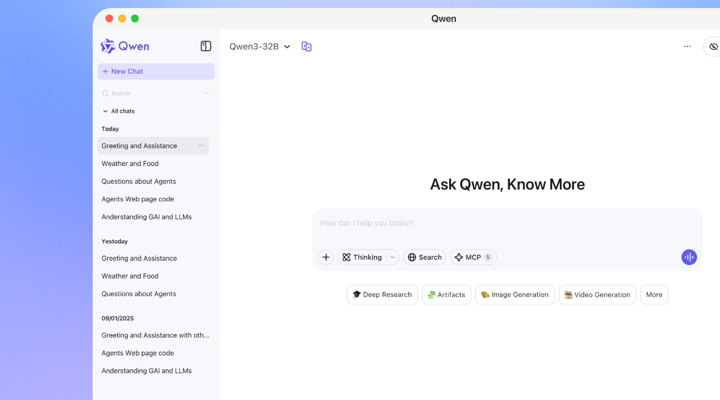
Task: Open the three-dot options menu at top right
Action: (x=687, y=46)
